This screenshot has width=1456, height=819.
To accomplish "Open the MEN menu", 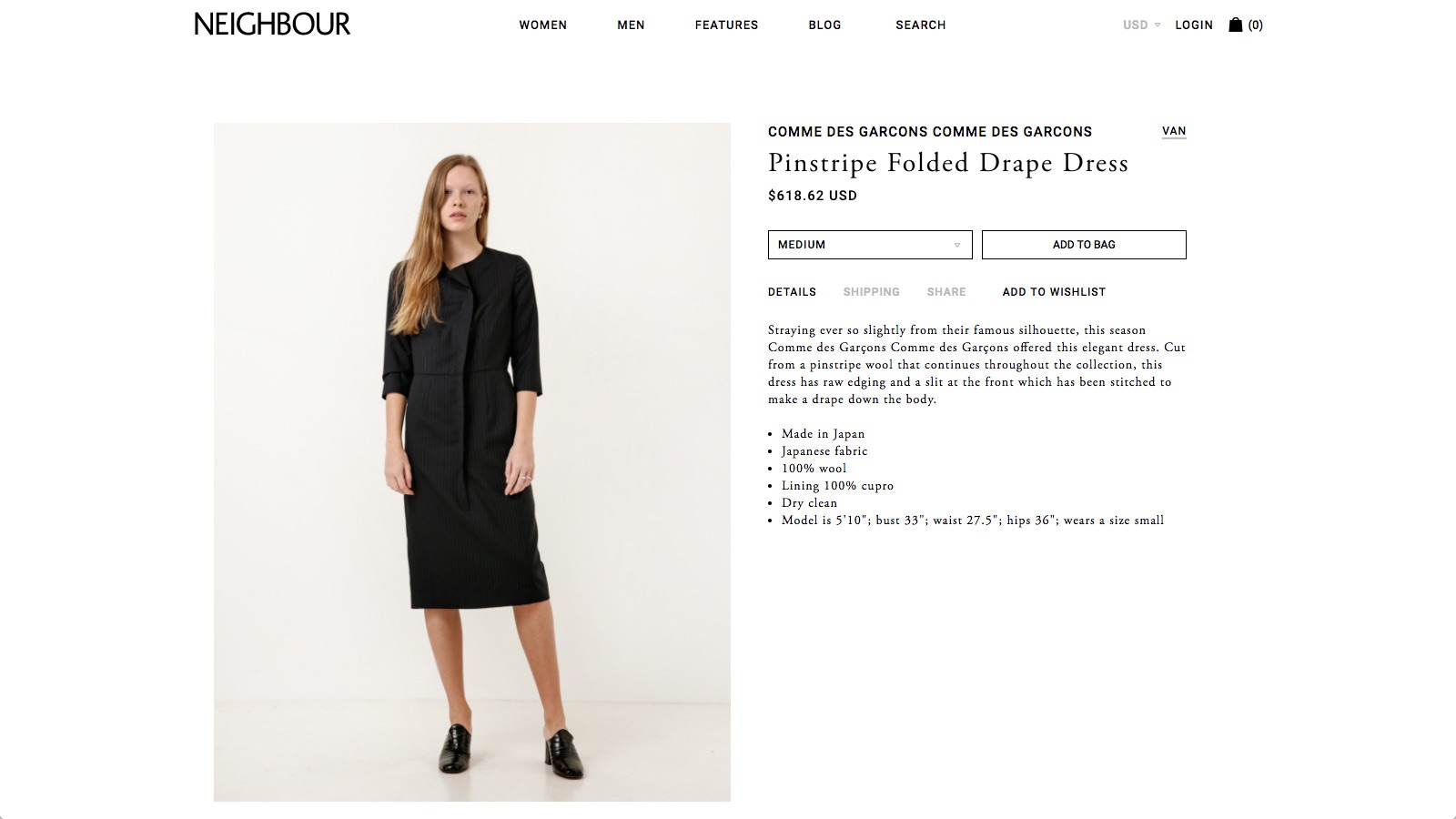I will 631,25.
